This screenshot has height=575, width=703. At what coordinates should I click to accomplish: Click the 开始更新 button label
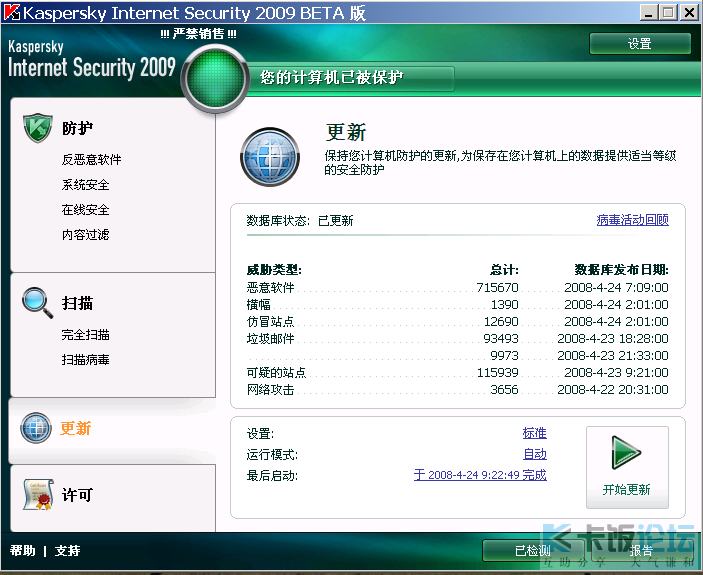click(626, 489)
